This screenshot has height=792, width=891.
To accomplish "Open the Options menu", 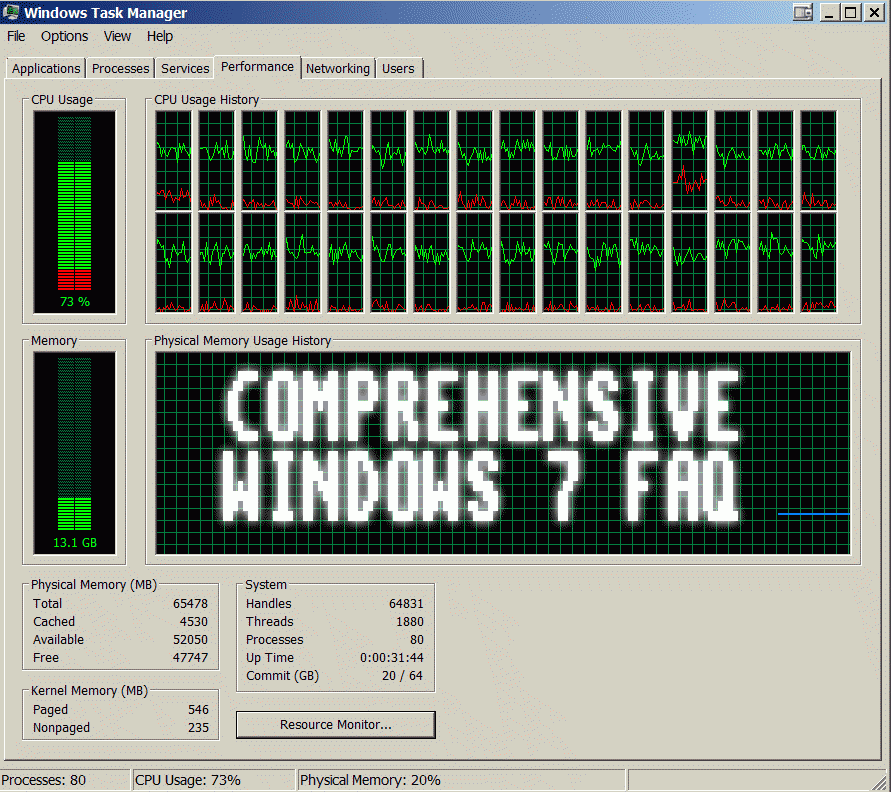I will [x=64, y=36].
